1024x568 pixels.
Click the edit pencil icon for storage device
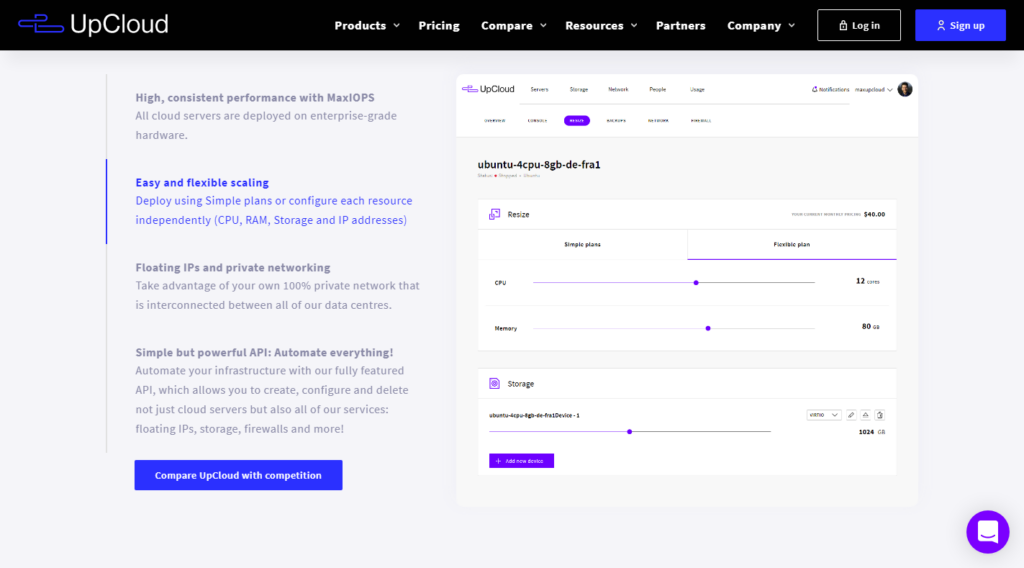click(x=851, y=415)
